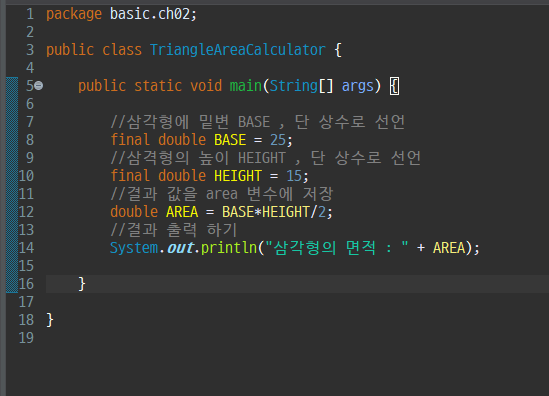Select the TriangleAreaCalculator class name
The image size is (549, 396).
pos(238,50)
